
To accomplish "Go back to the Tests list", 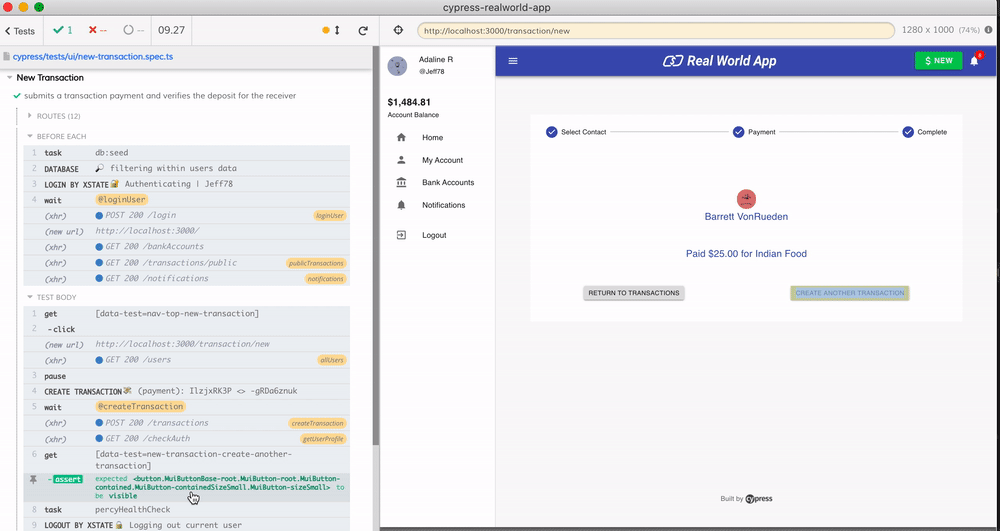I will 20,31.
